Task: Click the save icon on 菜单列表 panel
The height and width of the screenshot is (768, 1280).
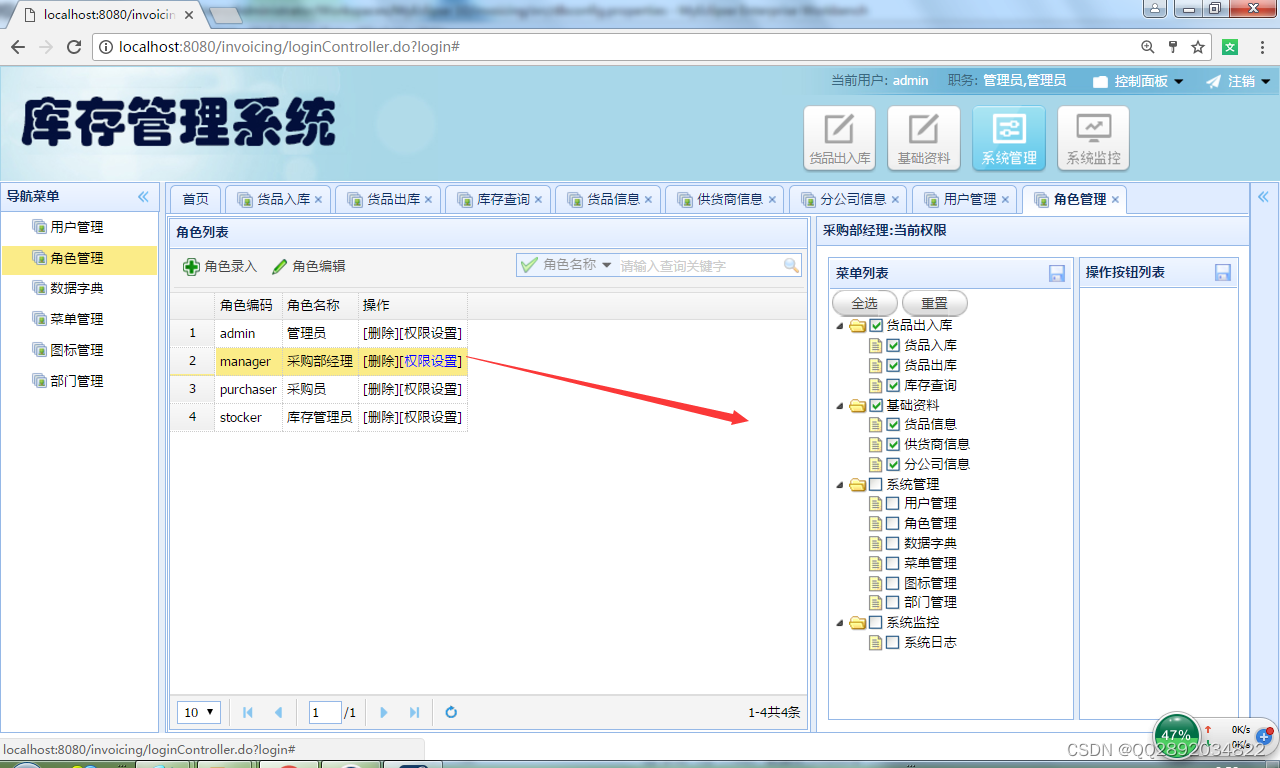Action: (x=1056, y=272)
